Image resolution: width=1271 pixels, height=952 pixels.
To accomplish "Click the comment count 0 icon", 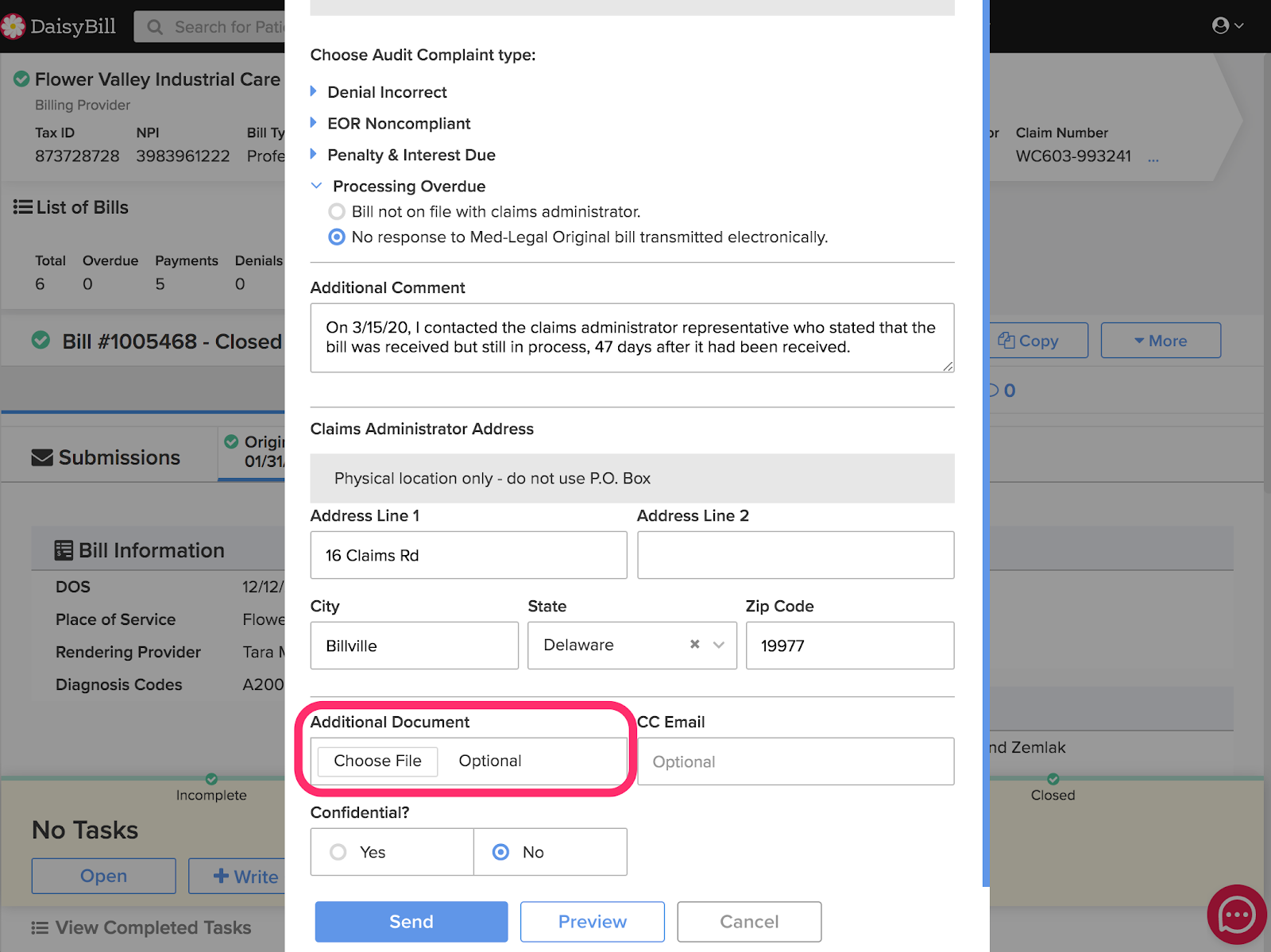I will (1003, 391).
